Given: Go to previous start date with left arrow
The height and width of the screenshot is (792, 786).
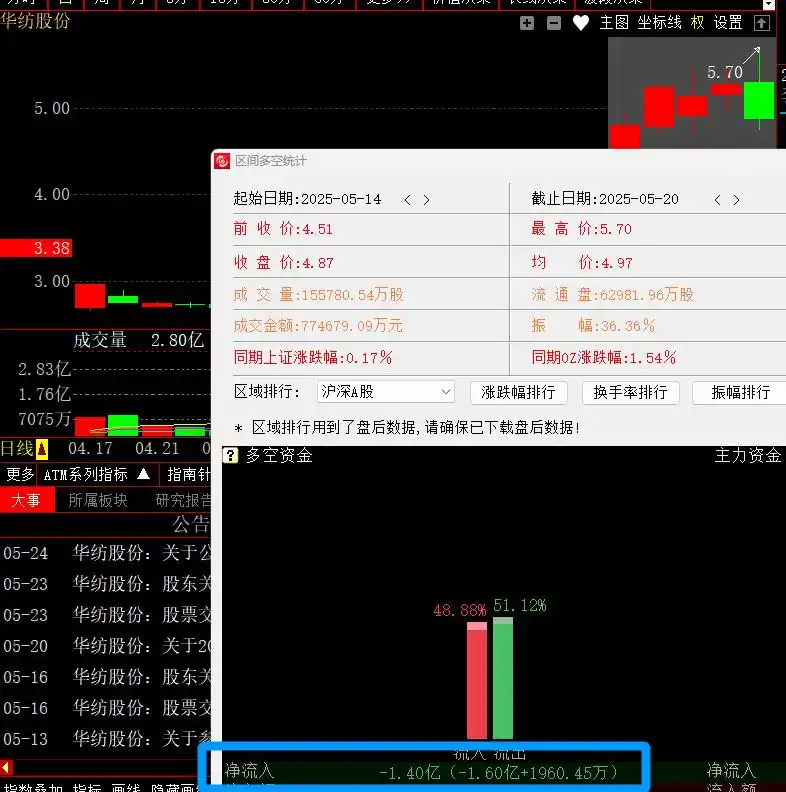Looking at the screenshot, I should [407, 200].
